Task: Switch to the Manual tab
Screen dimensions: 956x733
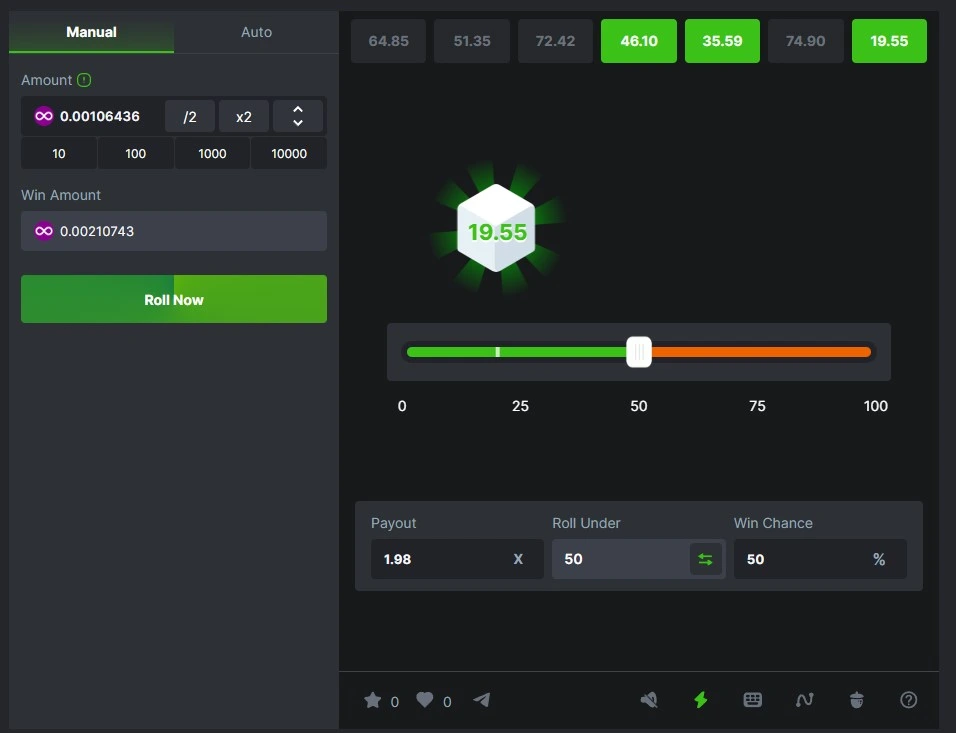Action: coord(91,32)
